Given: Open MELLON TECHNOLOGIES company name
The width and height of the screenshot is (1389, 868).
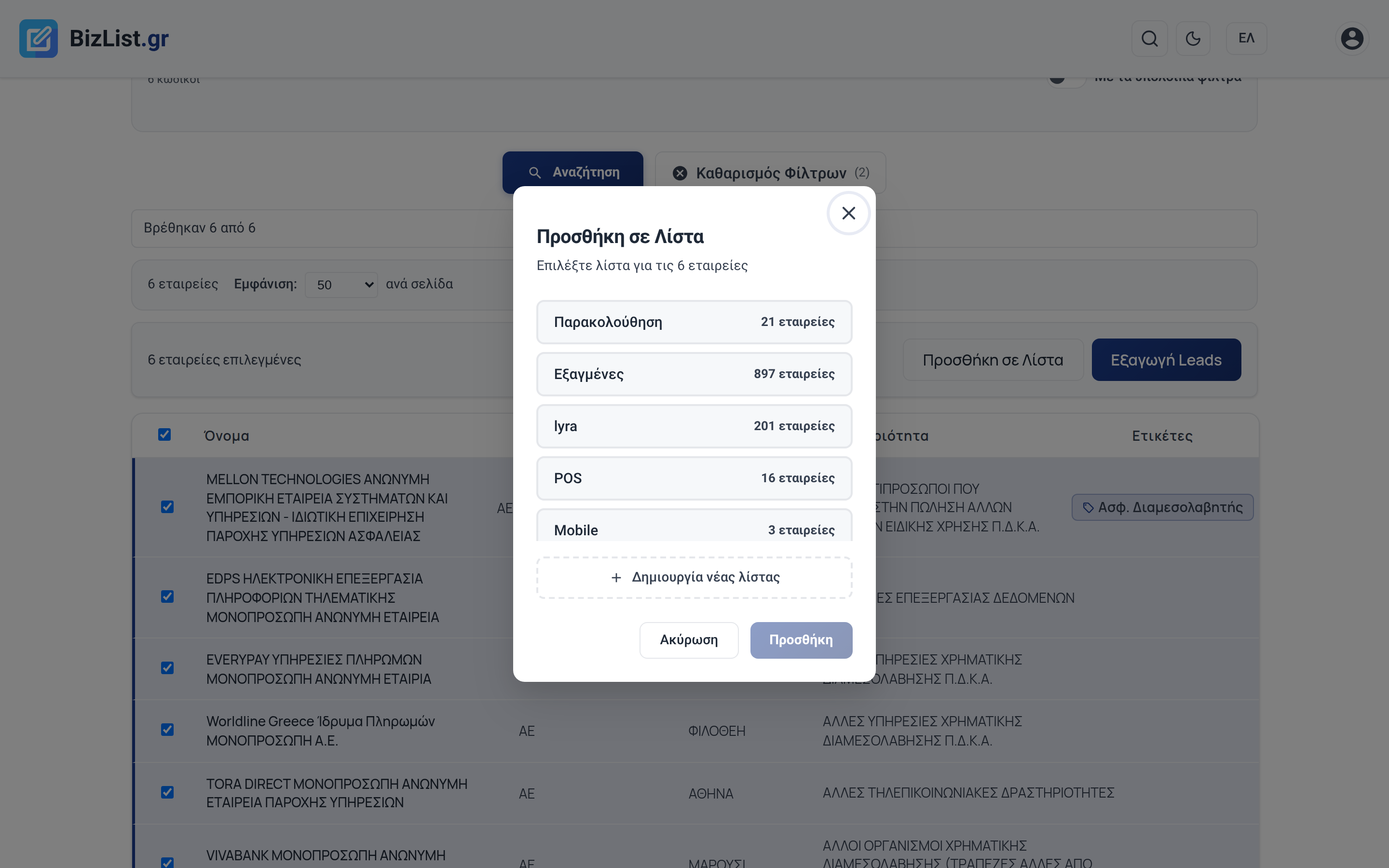Looking at the screenshot, I should pyautogui.click(x=327, y=507).
